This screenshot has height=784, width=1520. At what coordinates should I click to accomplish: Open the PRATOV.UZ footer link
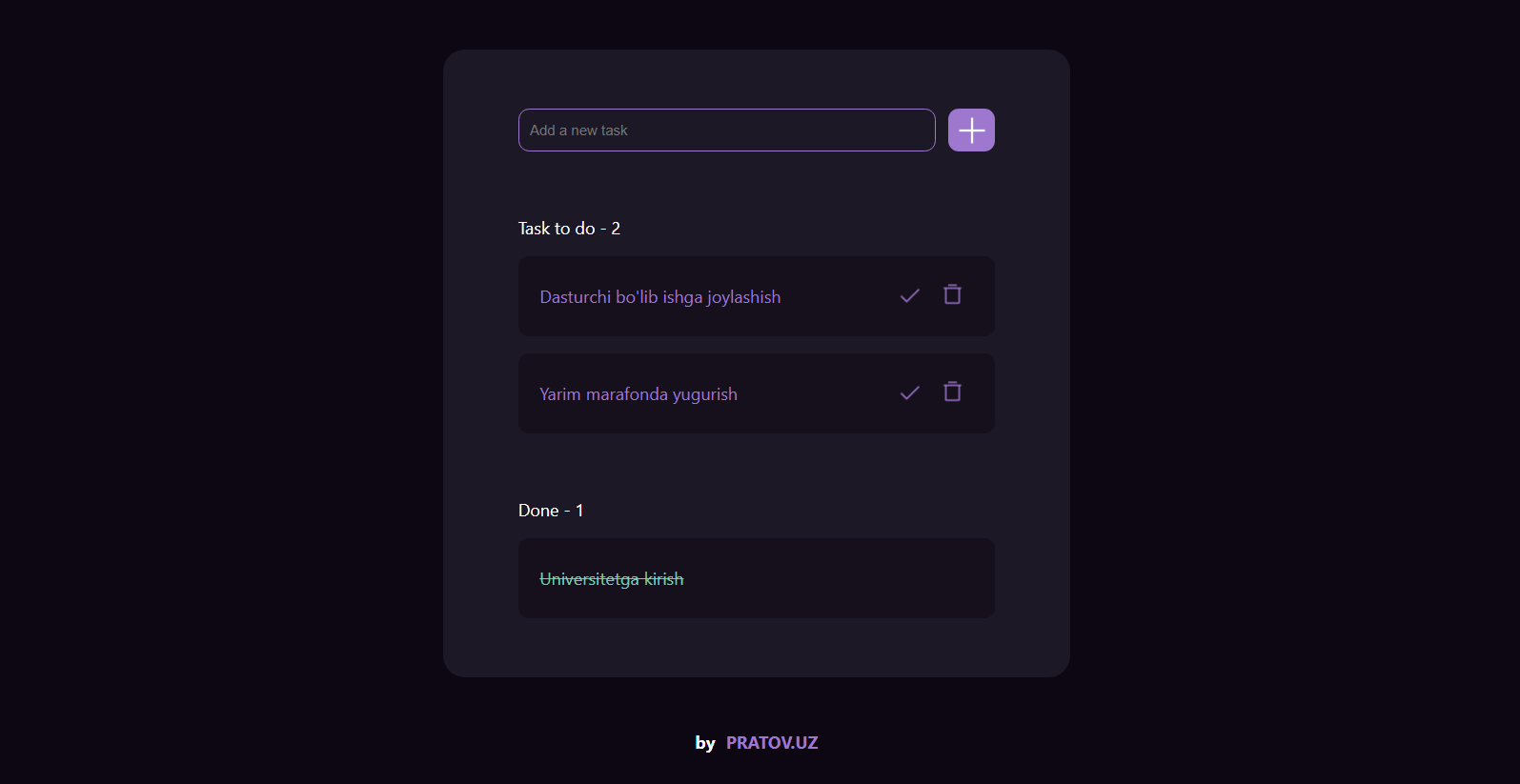(772, 743)
